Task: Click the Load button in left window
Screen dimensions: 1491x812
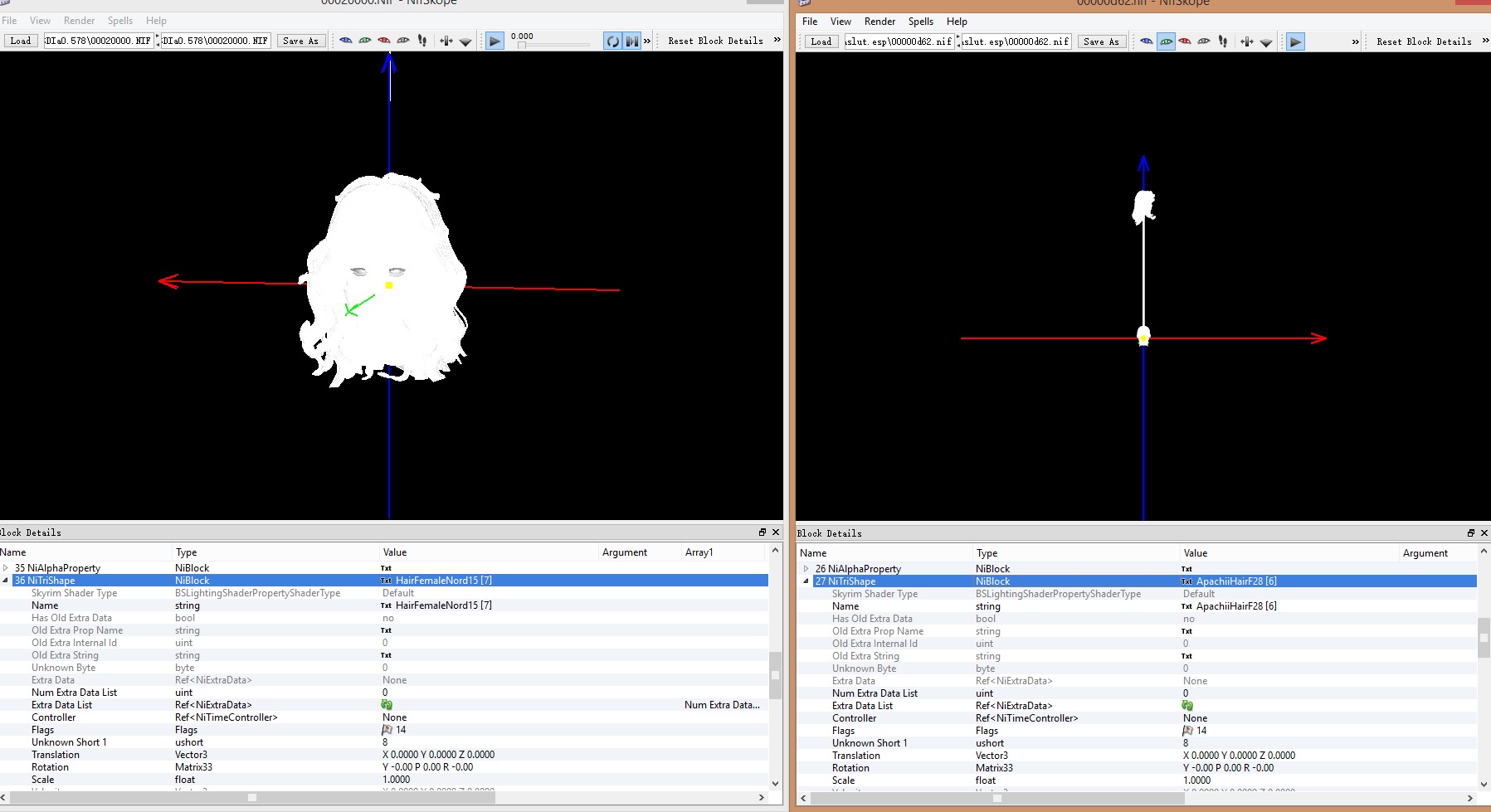Action: pyautogui.click(x=21, y=41)
